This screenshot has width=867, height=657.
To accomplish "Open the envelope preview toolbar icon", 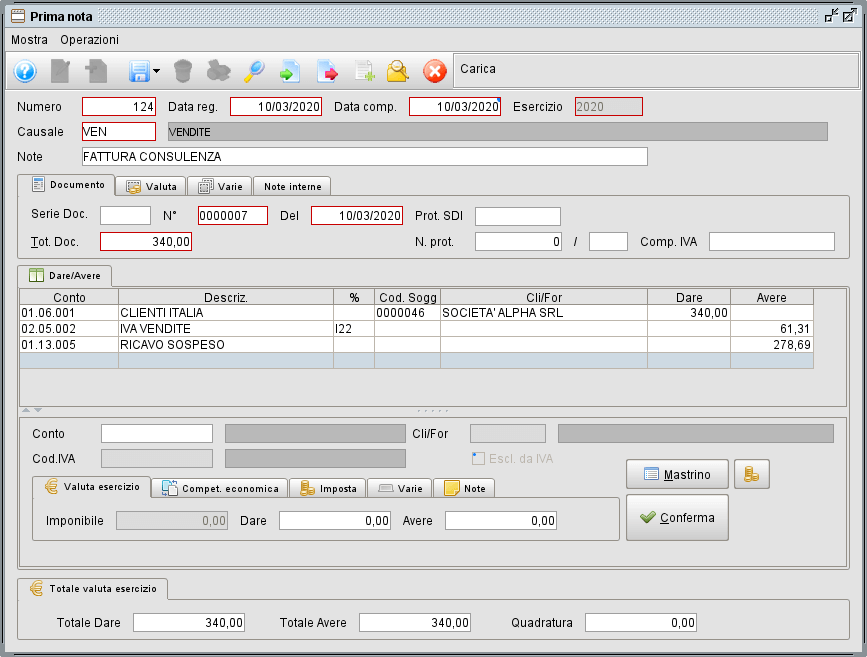I will click(x=398, y=71).
